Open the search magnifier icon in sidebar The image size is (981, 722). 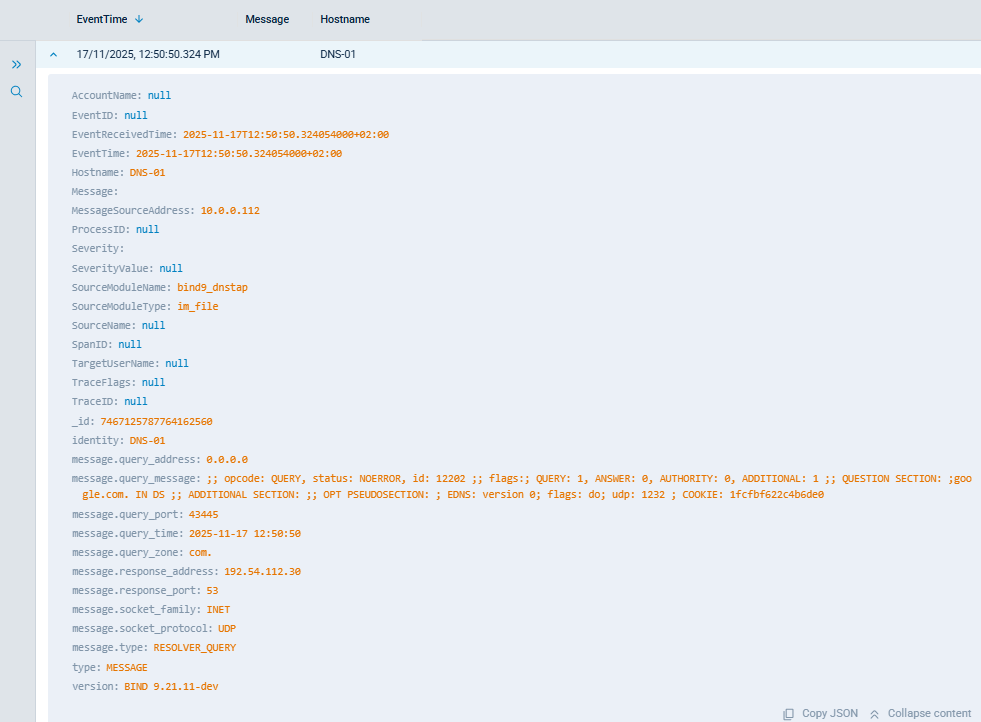point(16,92)
